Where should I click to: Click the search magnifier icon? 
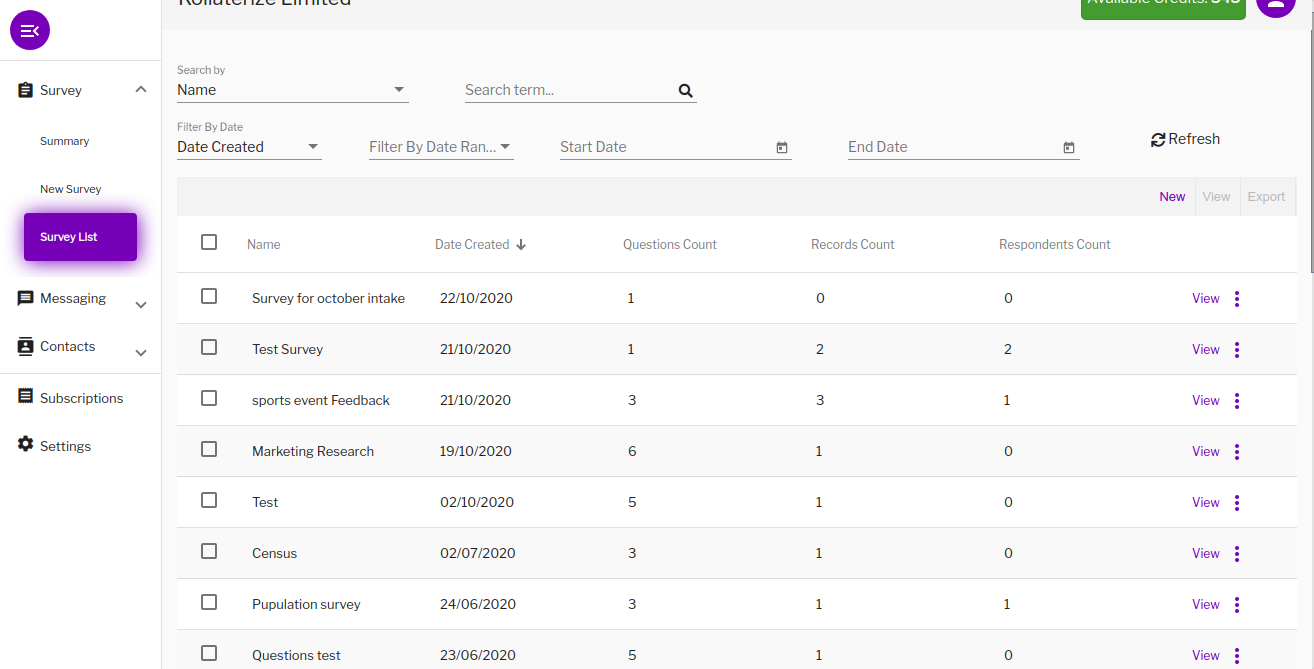(686, 90)
